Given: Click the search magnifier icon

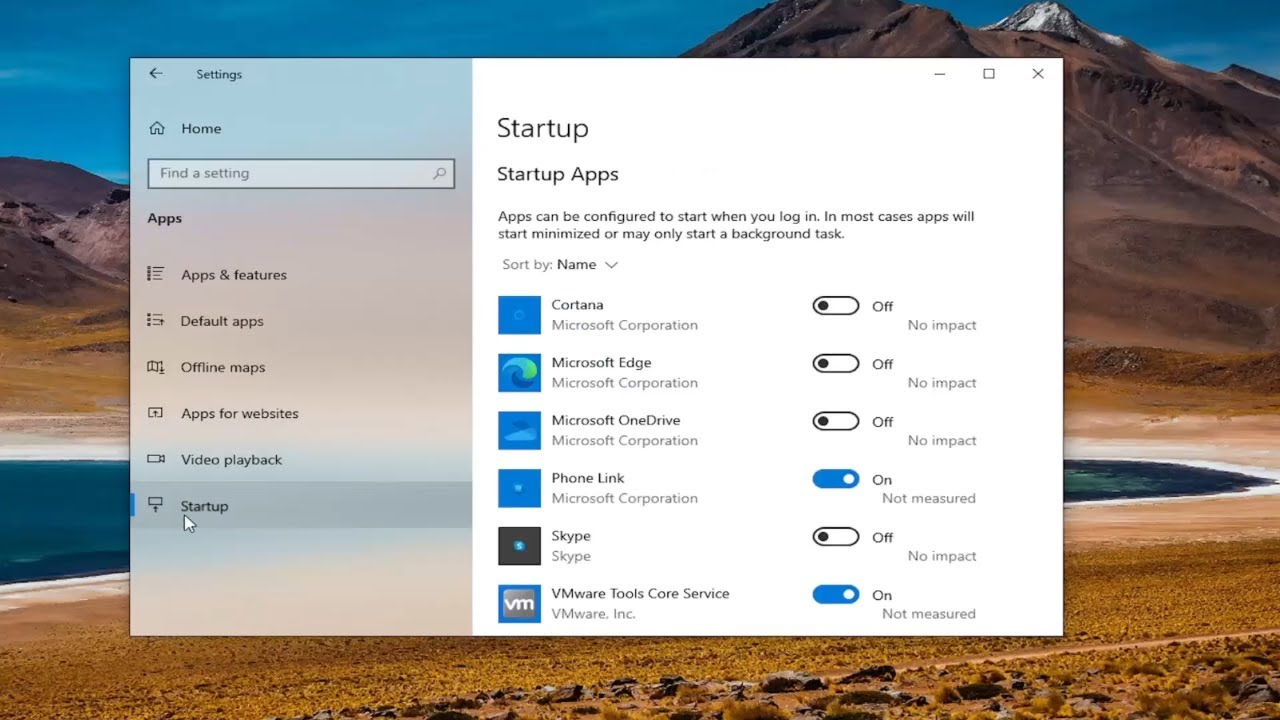Looking at the screenshot, I should pos(439,173).
